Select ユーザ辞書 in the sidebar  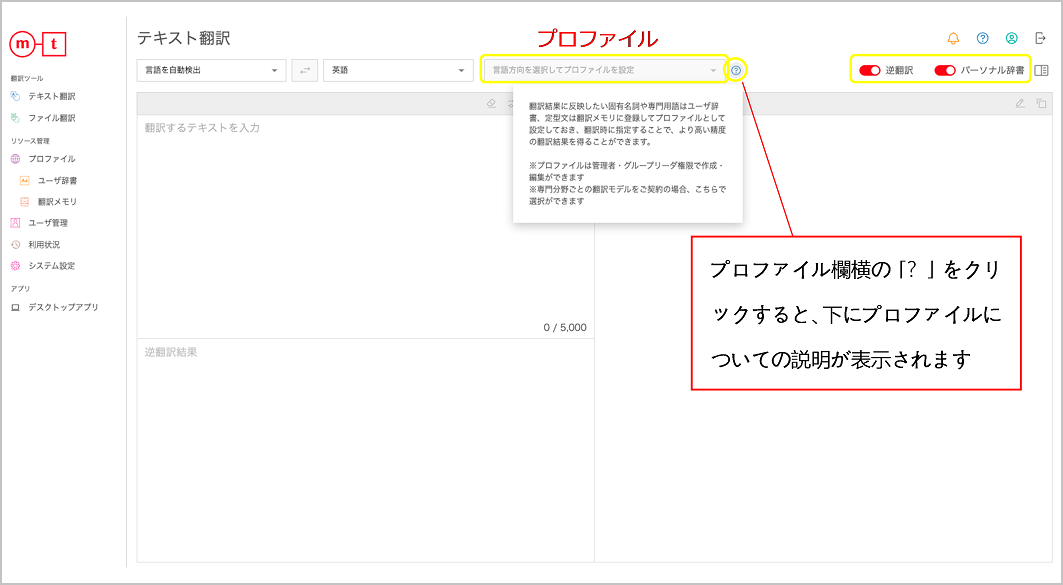coord(57,181)
